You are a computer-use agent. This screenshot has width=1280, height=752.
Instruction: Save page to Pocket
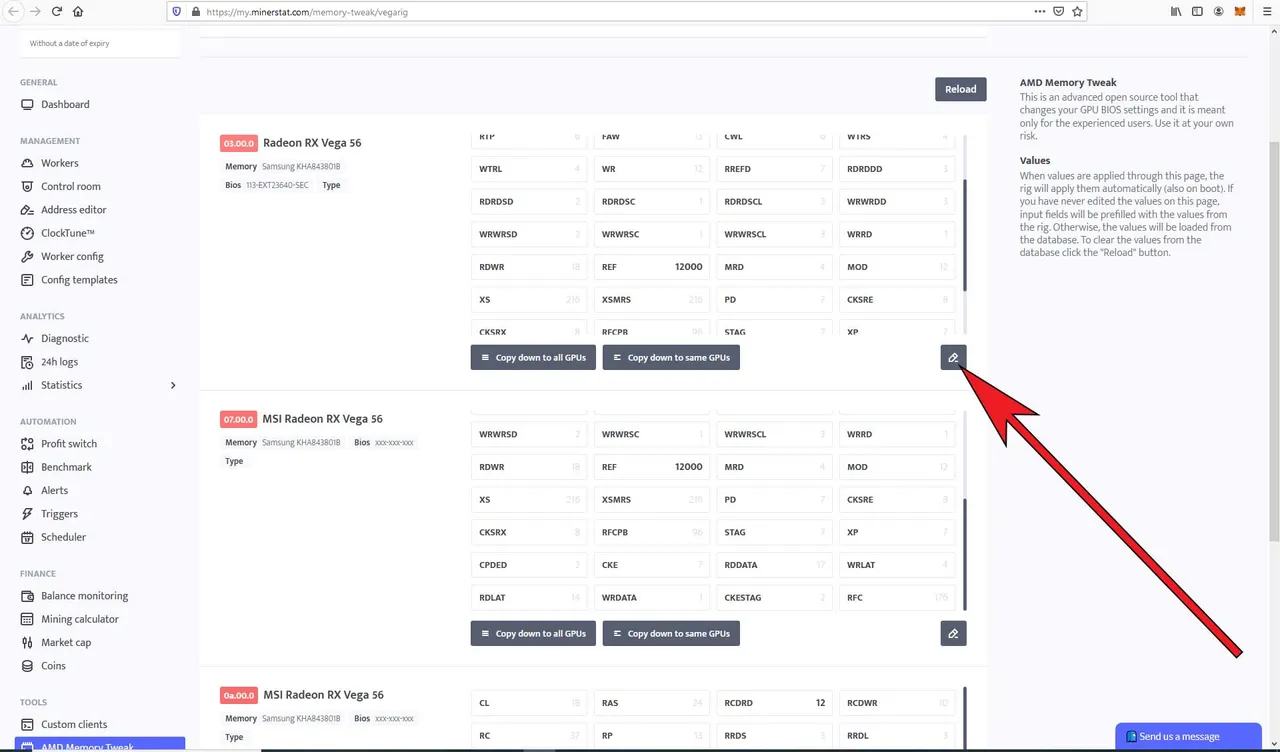[x=1059, y=12]
